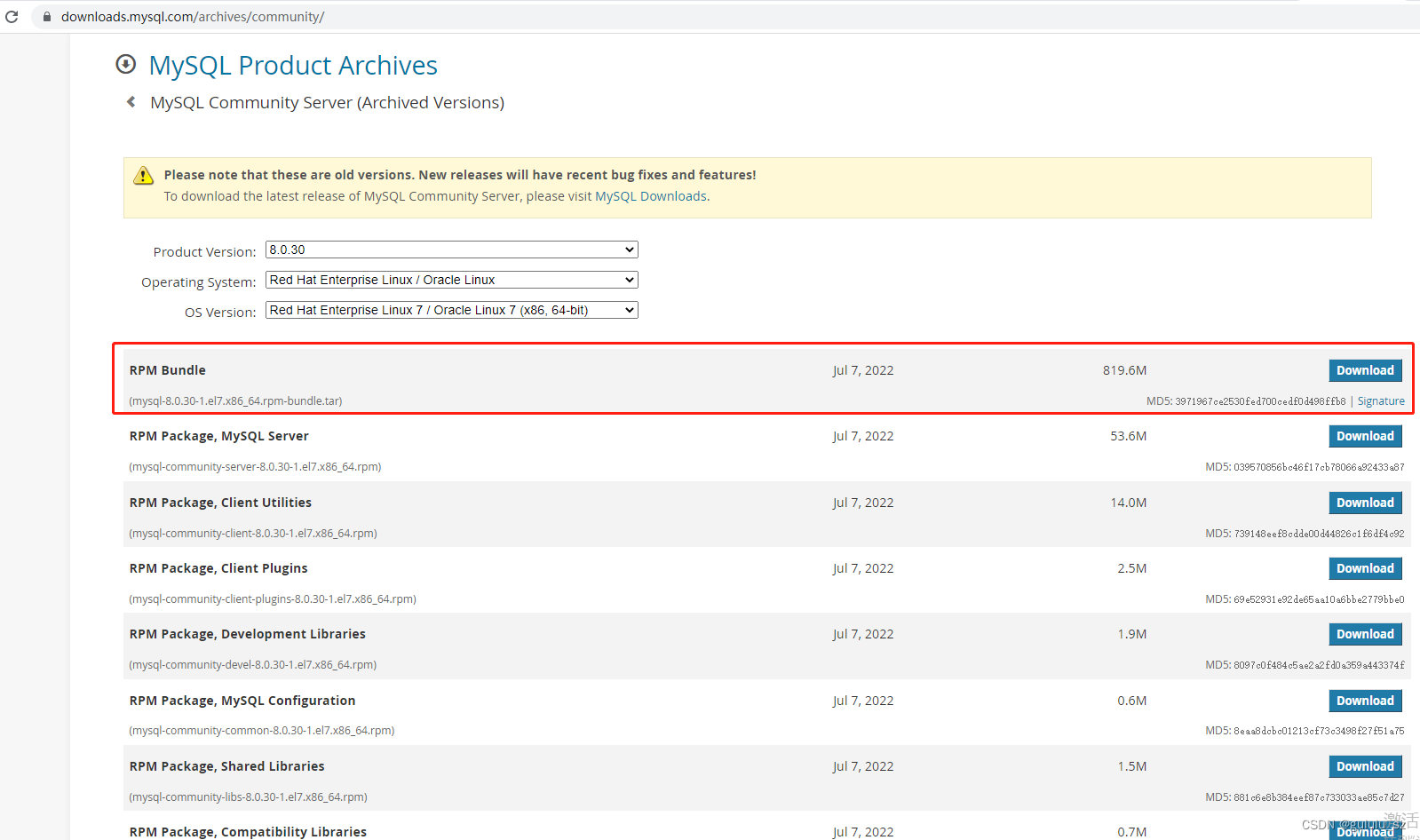Select filename mysql-community-client-plugins-8.0.30-1.el7.x86_64.rpm
This screenshot has width=1420, height=840.
(x=273, y=599)
